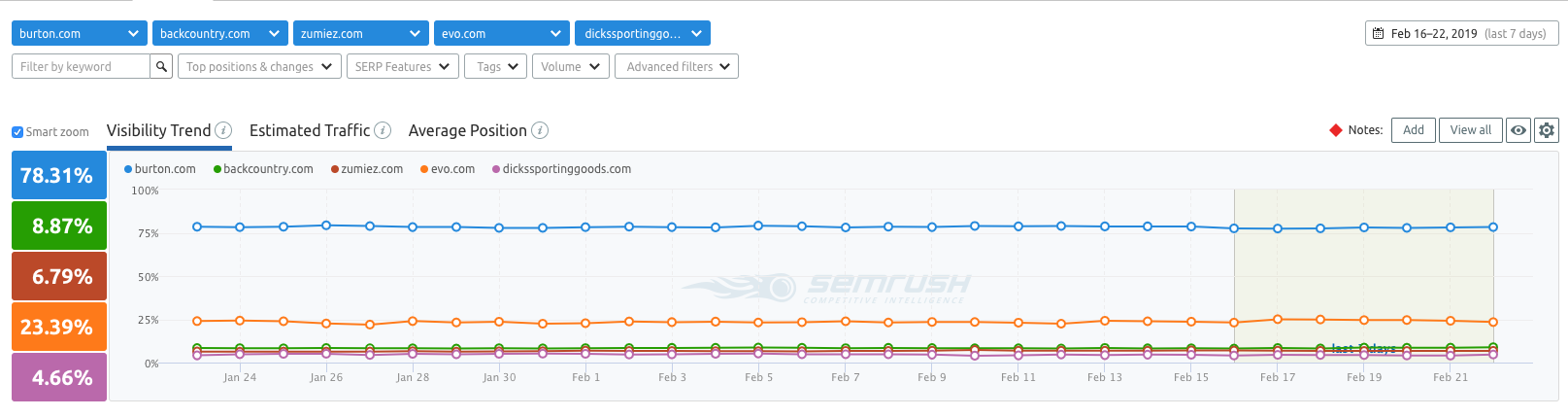Click the orange 23.39% evo.com swatch
1568x417 pixels.
(59, 327)
